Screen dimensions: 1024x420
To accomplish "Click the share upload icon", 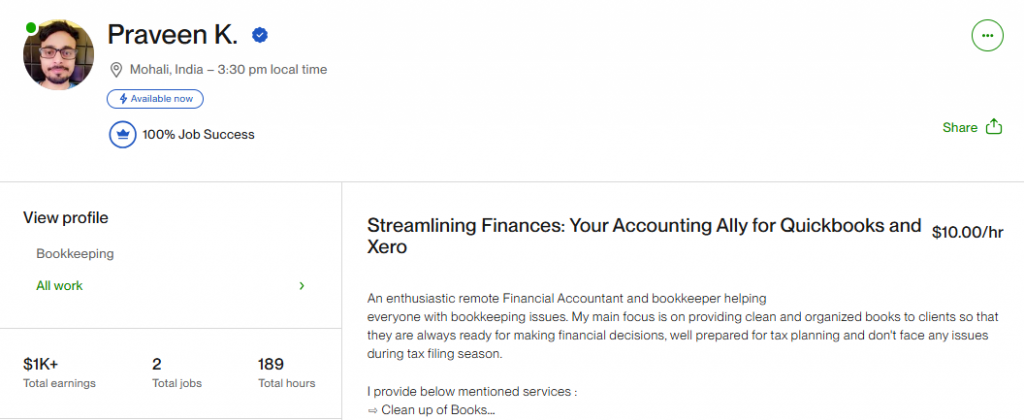I will [993, 127].
